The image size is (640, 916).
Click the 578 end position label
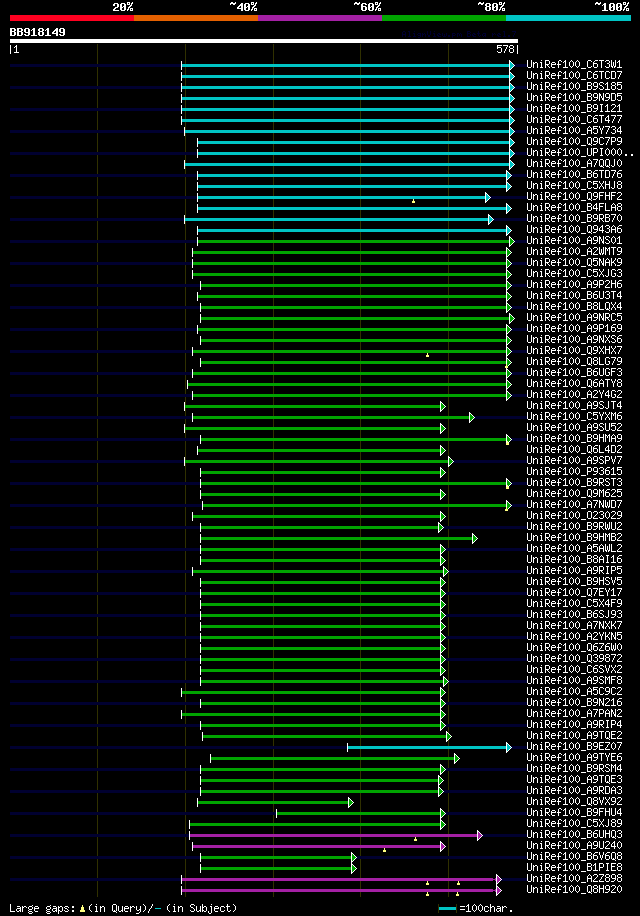point(506,50)
